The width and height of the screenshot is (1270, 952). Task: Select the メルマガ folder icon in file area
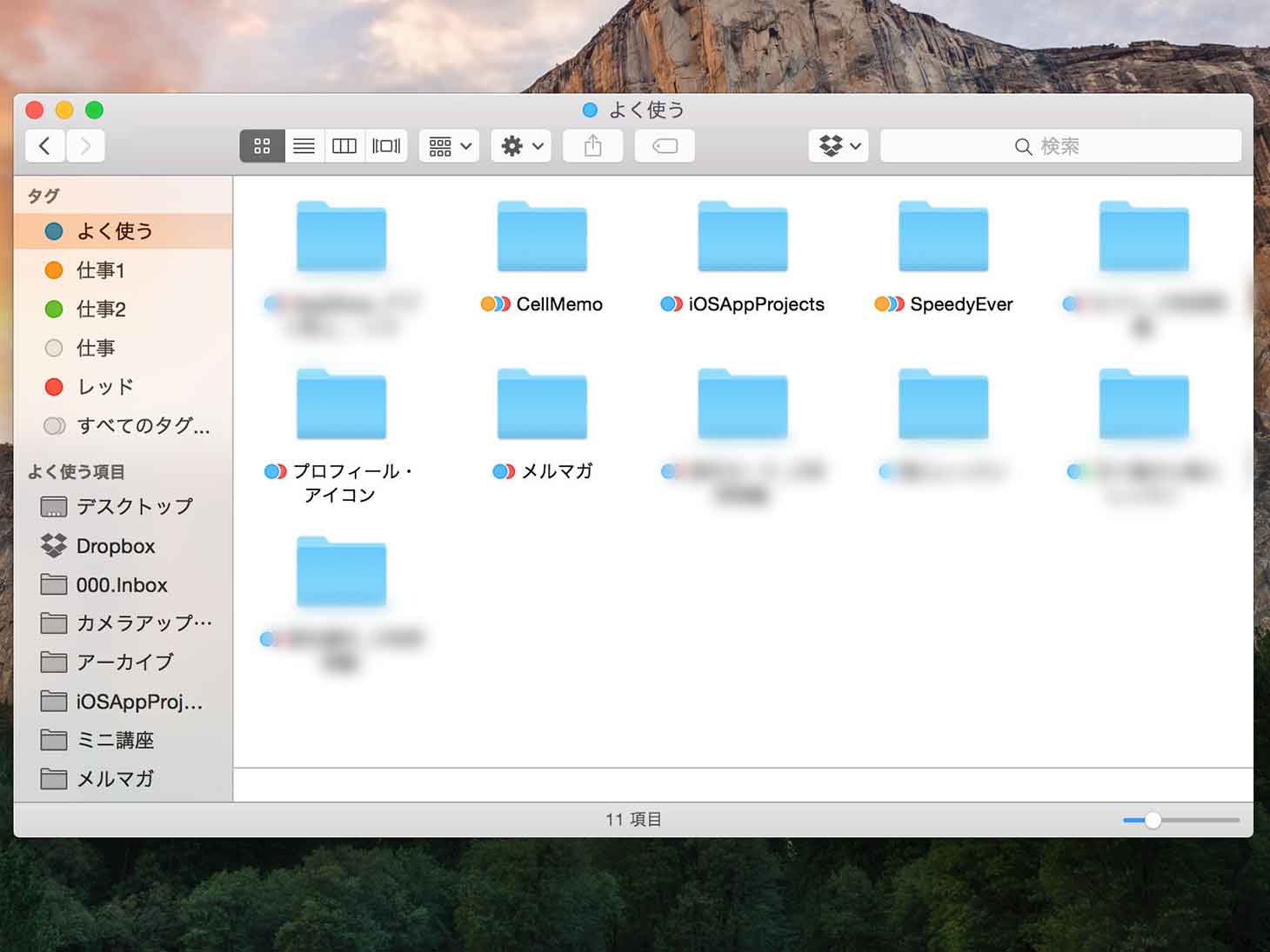click(x=542, y=404)
